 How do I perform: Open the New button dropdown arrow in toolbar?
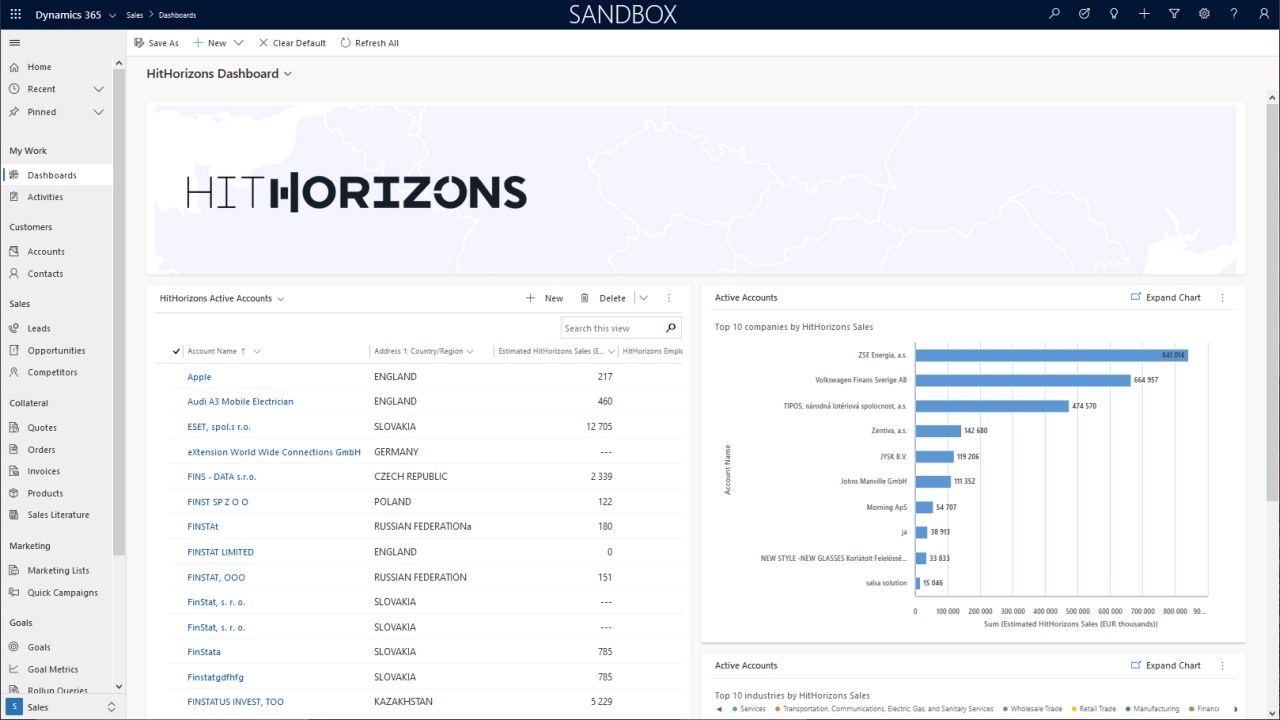[238, 43]
